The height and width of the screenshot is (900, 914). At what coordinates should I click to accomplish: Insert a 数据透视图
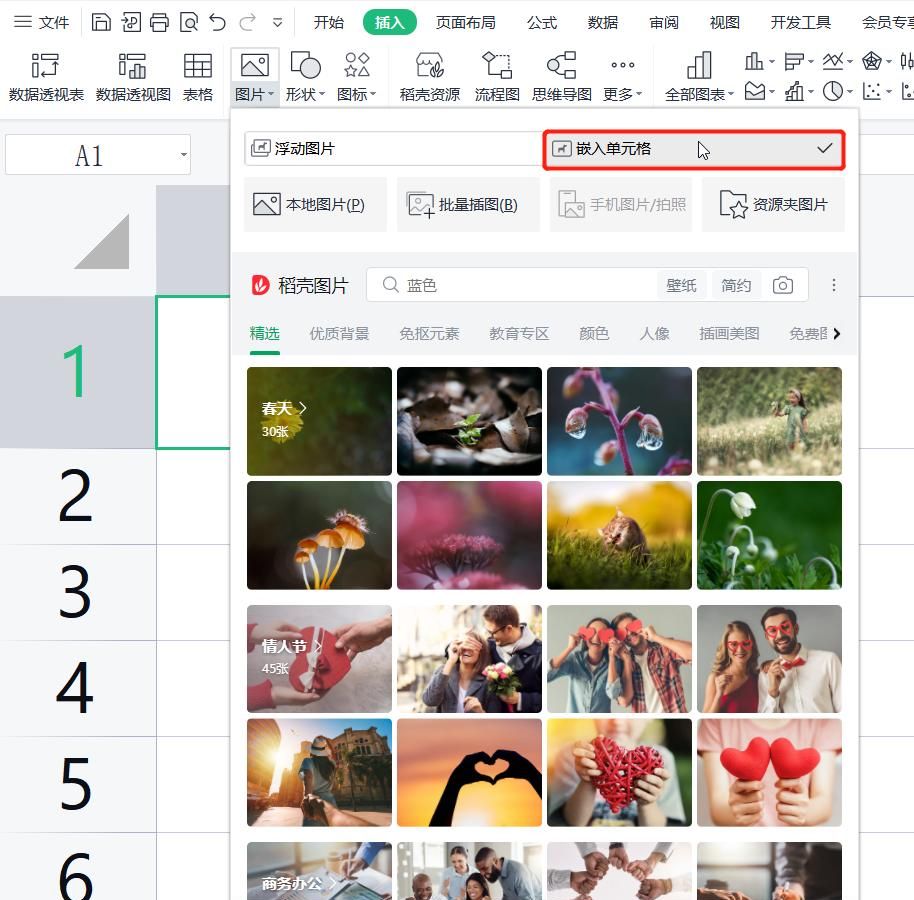tap(133, 77)
